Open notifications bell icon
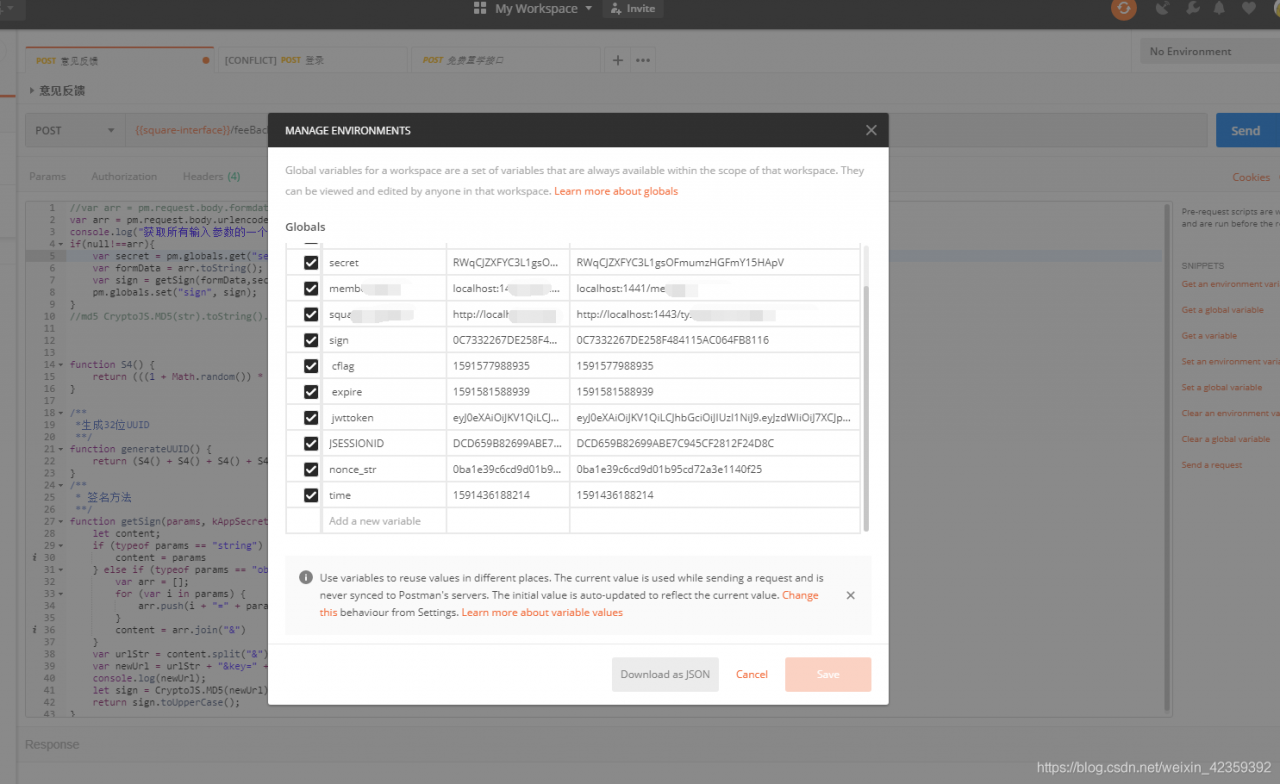Screen dimensions: 1280x784 coord(1219,8)
